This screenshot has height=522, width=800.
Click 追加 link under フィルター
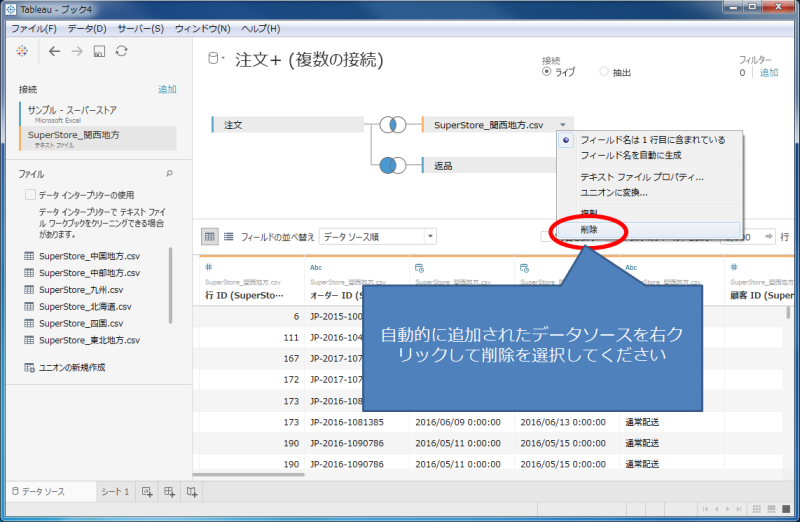[769, 72]
